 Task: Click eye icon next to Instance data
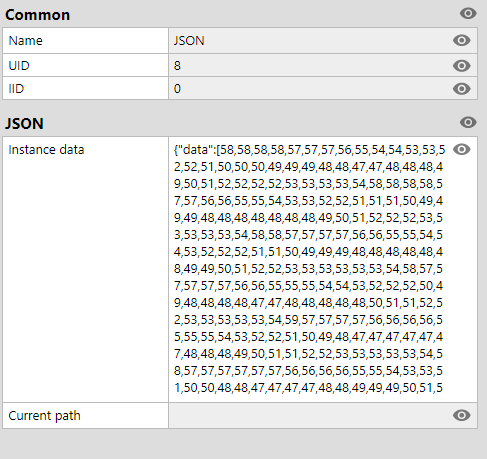pos(462,149)
